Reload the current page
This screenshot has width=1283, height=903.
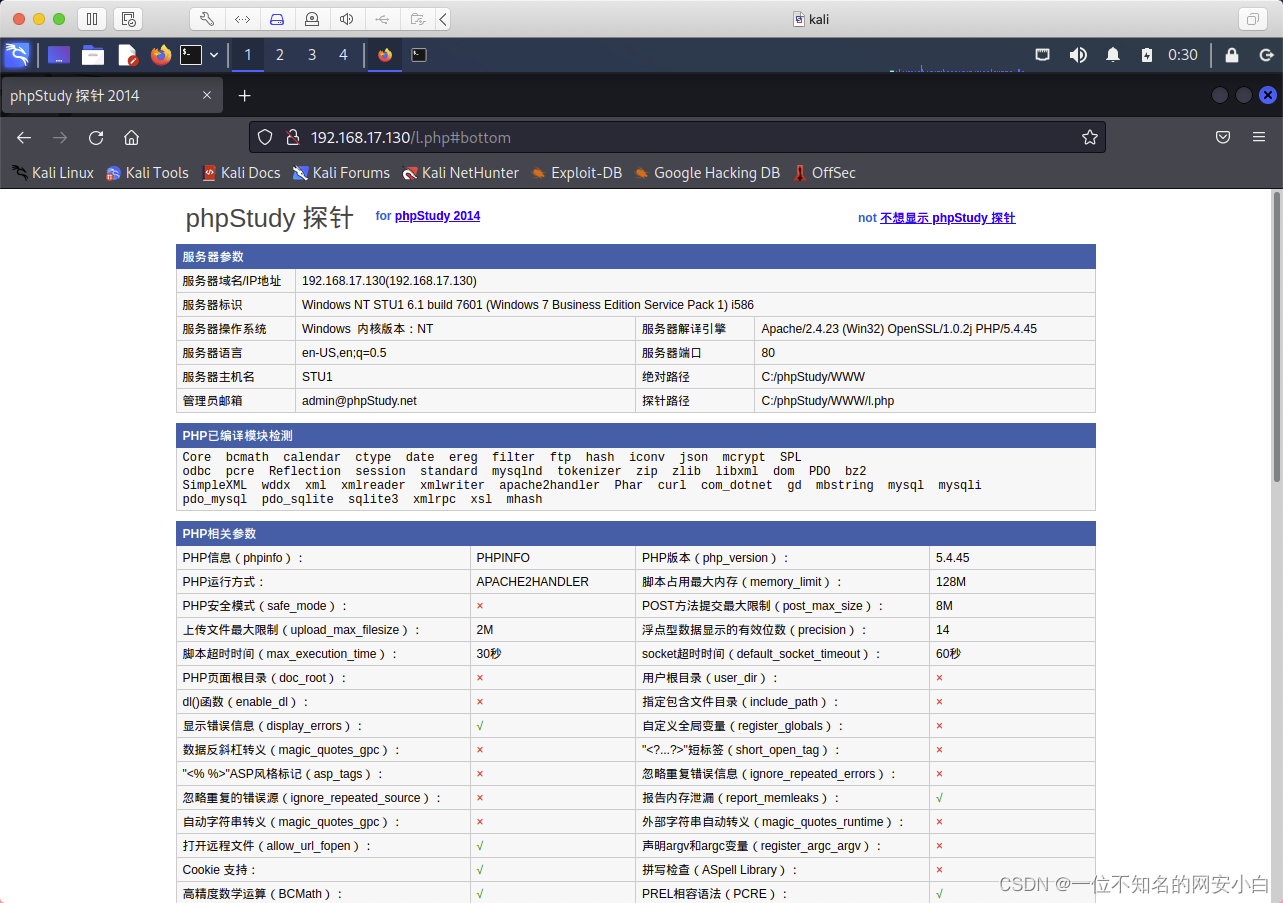coord(96,138)
